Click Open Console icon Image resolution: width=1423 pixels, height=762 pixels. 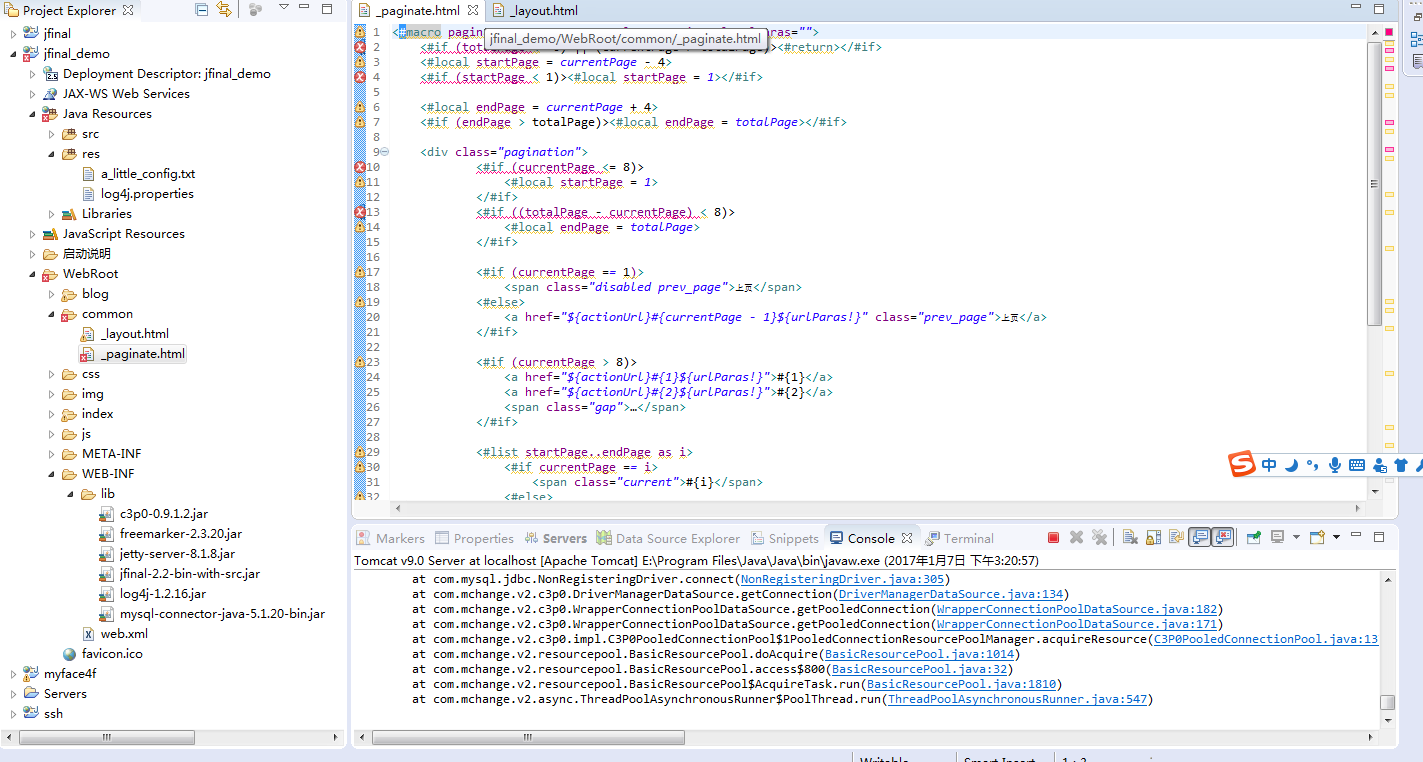(1317, 537)
